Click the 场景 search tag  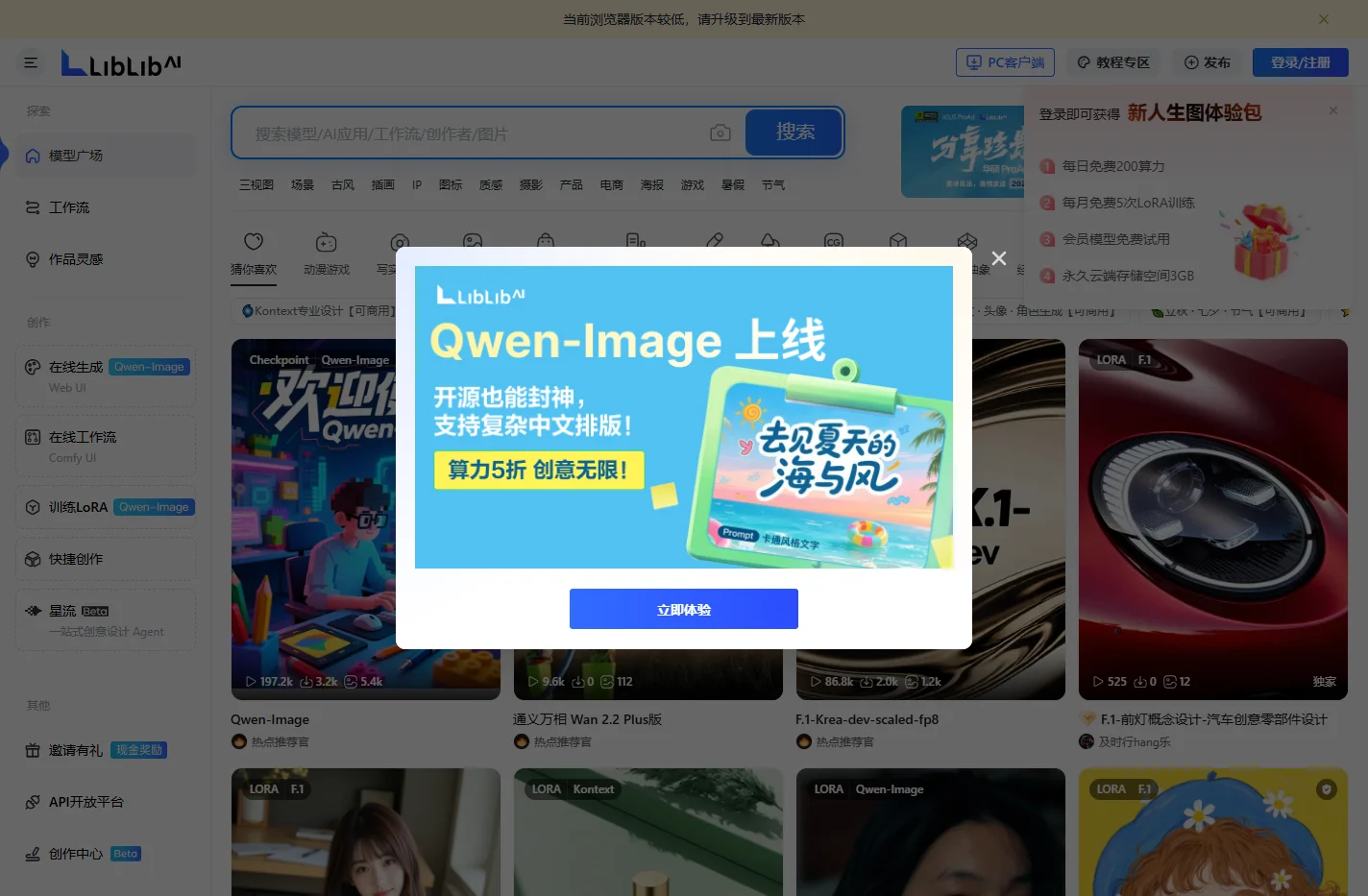coord(303,185)
